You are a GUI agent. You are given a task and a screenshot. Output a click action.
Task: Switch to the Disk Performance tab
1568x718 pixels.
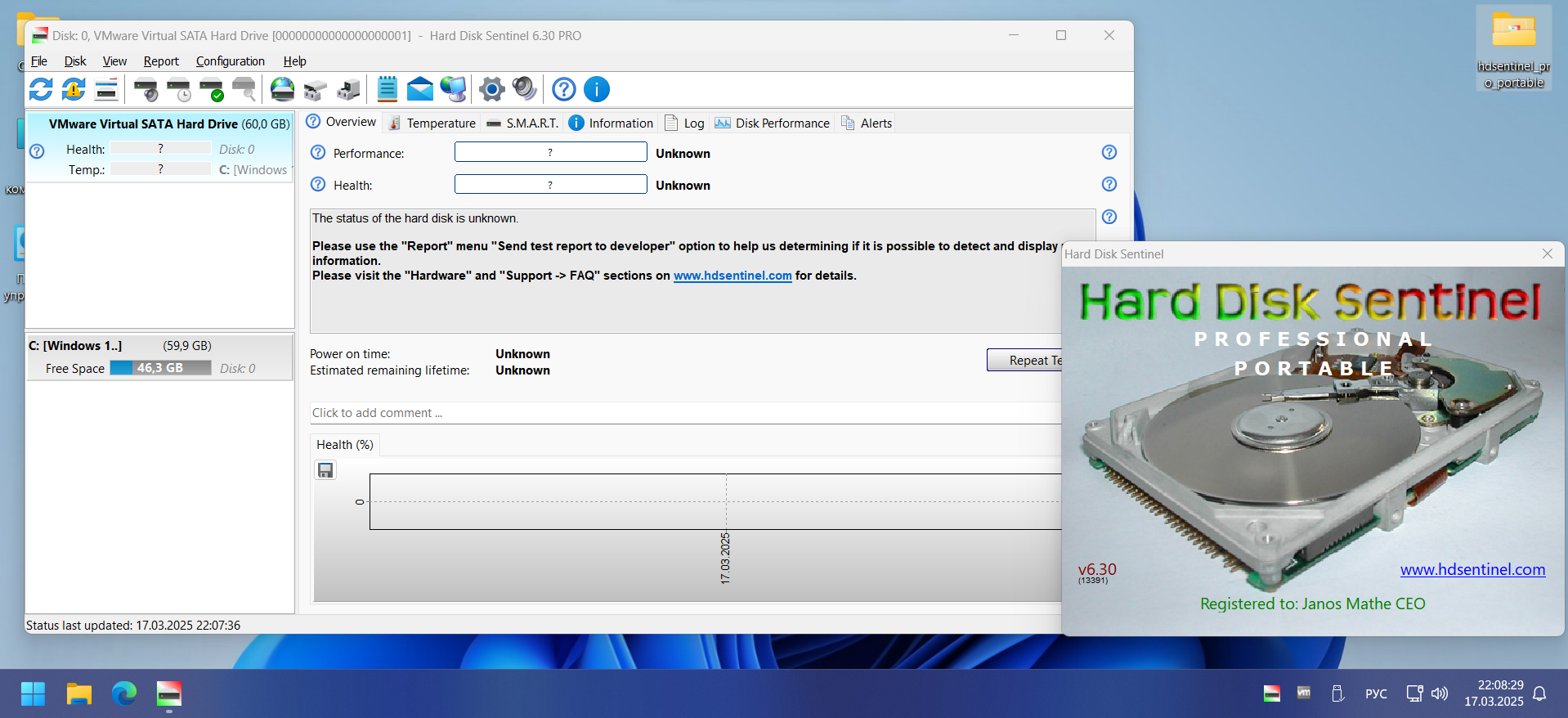[x=773, y=123]
